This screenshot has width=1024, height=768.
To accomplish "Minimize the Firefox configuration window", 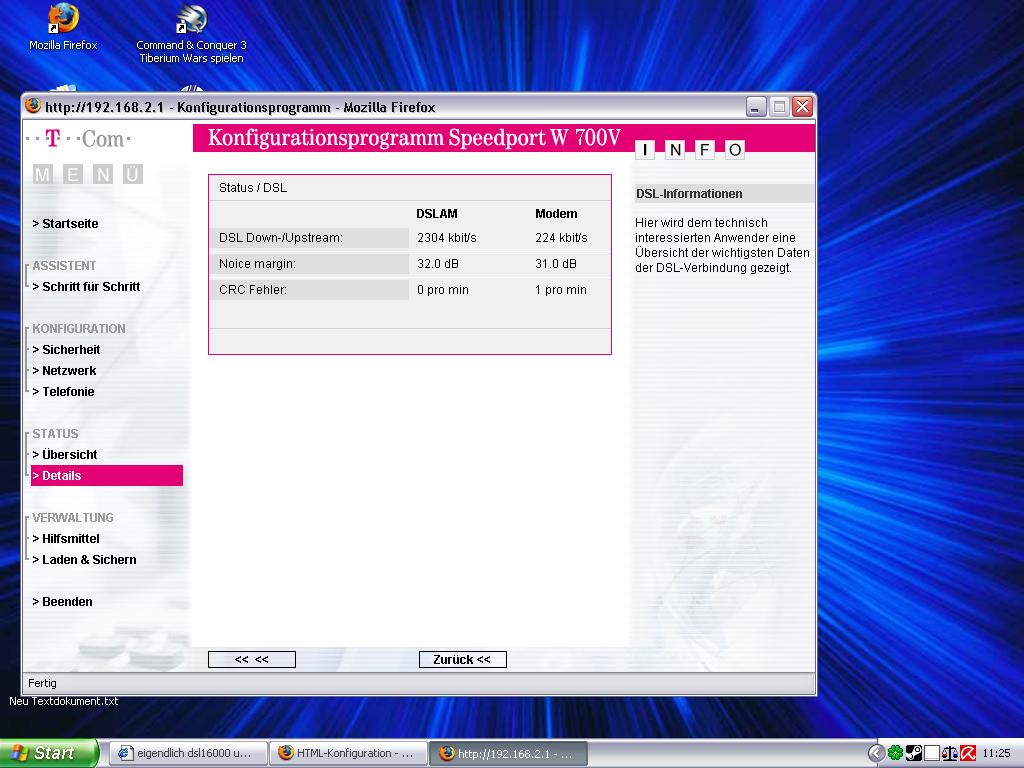I will tap(756, 106).
